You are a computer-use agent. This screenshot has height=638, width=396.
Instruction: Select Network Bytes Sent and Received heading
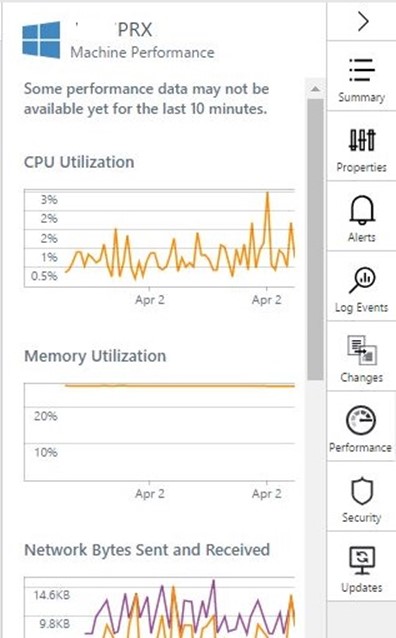click(x=147, y=550)
